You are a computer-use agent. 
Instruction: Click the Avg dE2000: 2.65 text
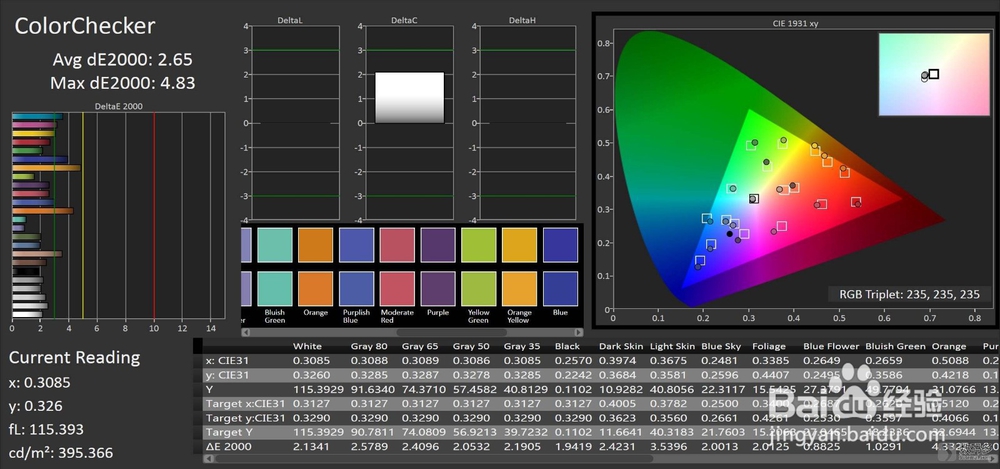click(122, 60)
